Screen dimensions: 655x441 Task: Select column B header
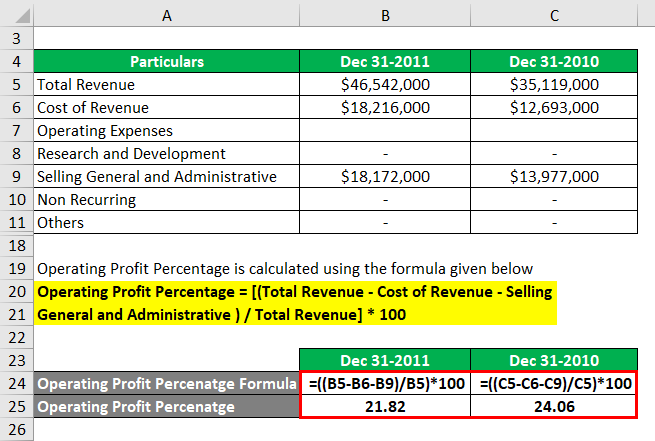click(x=385, y=15)
